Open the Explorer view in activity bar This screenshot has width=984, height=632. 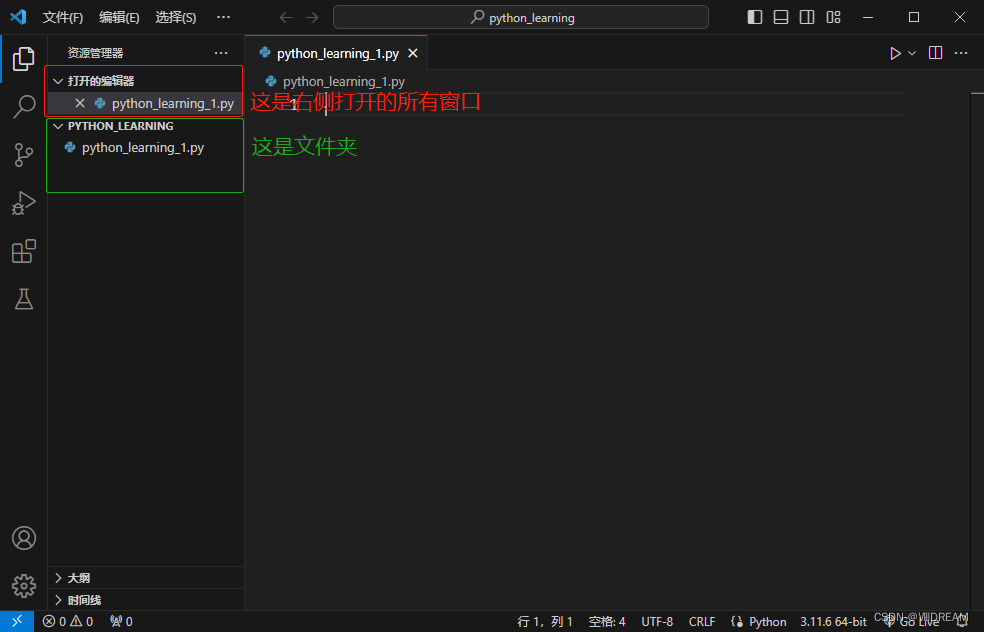point(23,59)
